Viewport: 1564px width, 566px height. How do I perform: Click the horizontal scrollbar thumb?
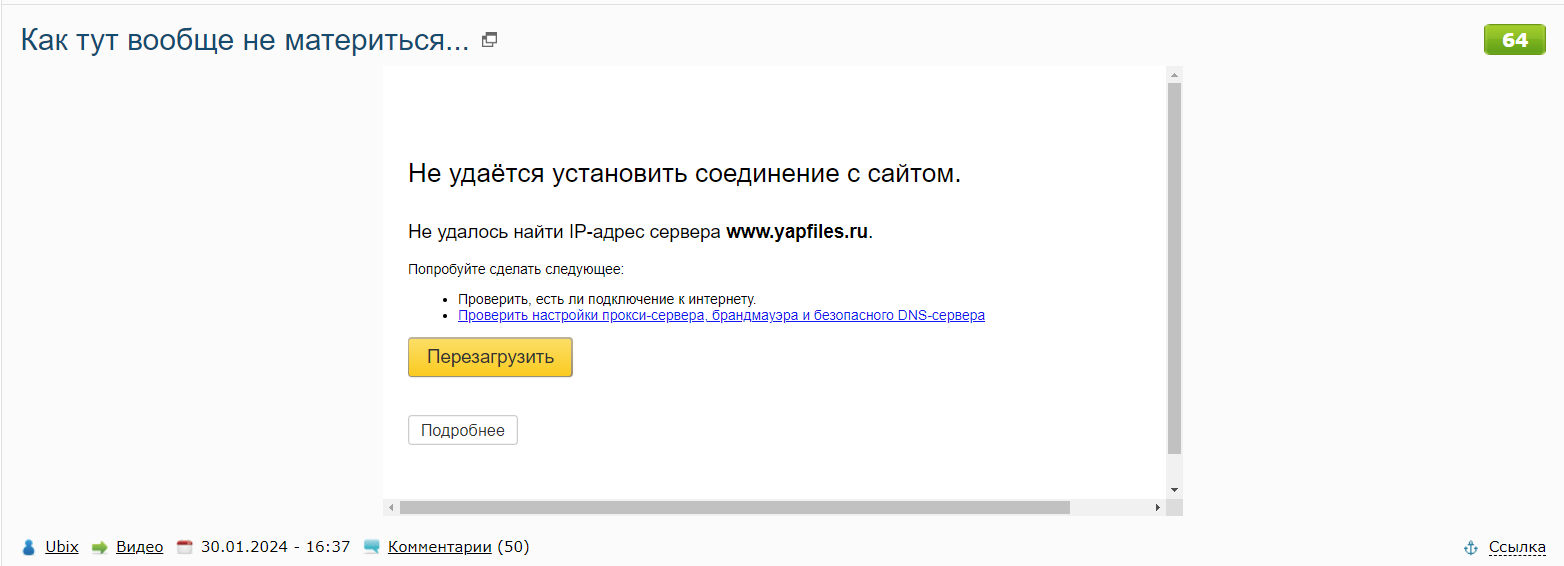(x=735, y=508)
